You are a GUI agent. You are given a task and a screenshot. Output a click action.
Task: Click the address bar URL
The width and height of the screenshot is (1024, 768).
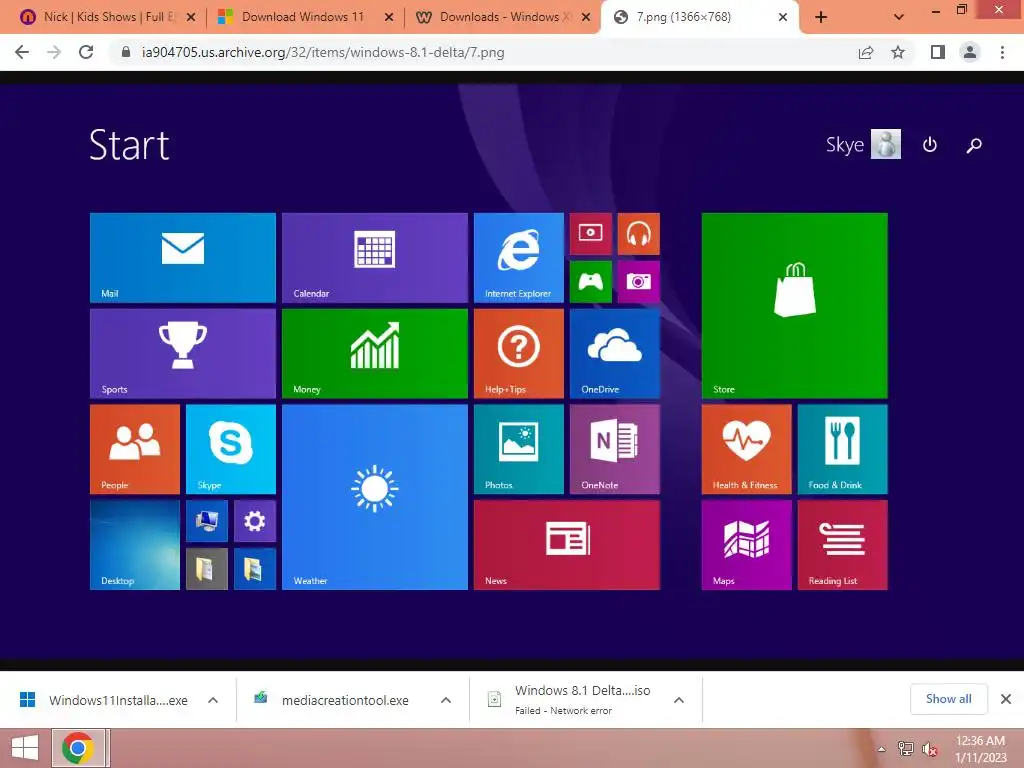click(x=323, y=52)
